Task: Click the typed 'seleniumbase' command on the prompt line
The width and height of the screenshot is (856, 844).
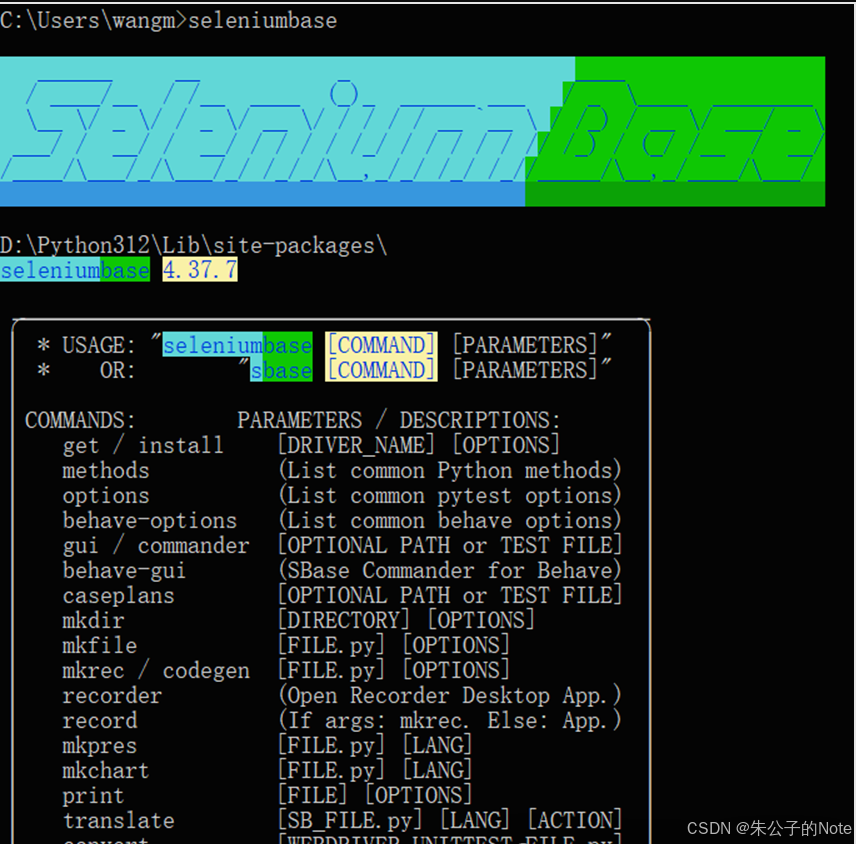Action: (x=263, y=21)
